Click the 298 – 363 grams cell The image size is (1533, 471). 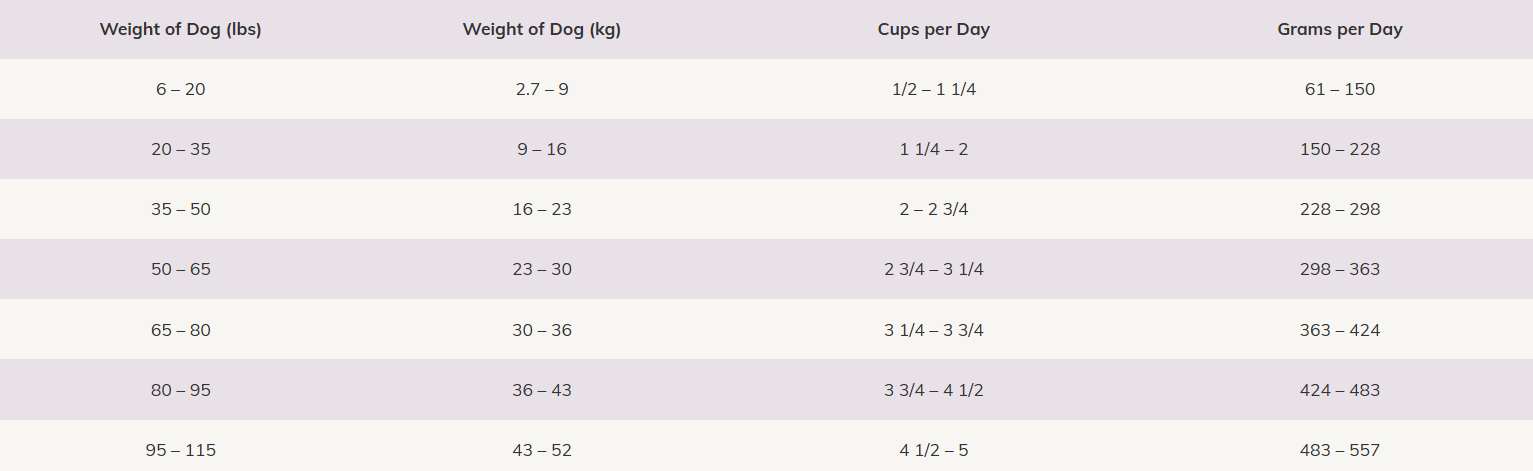click(1339, 269)
